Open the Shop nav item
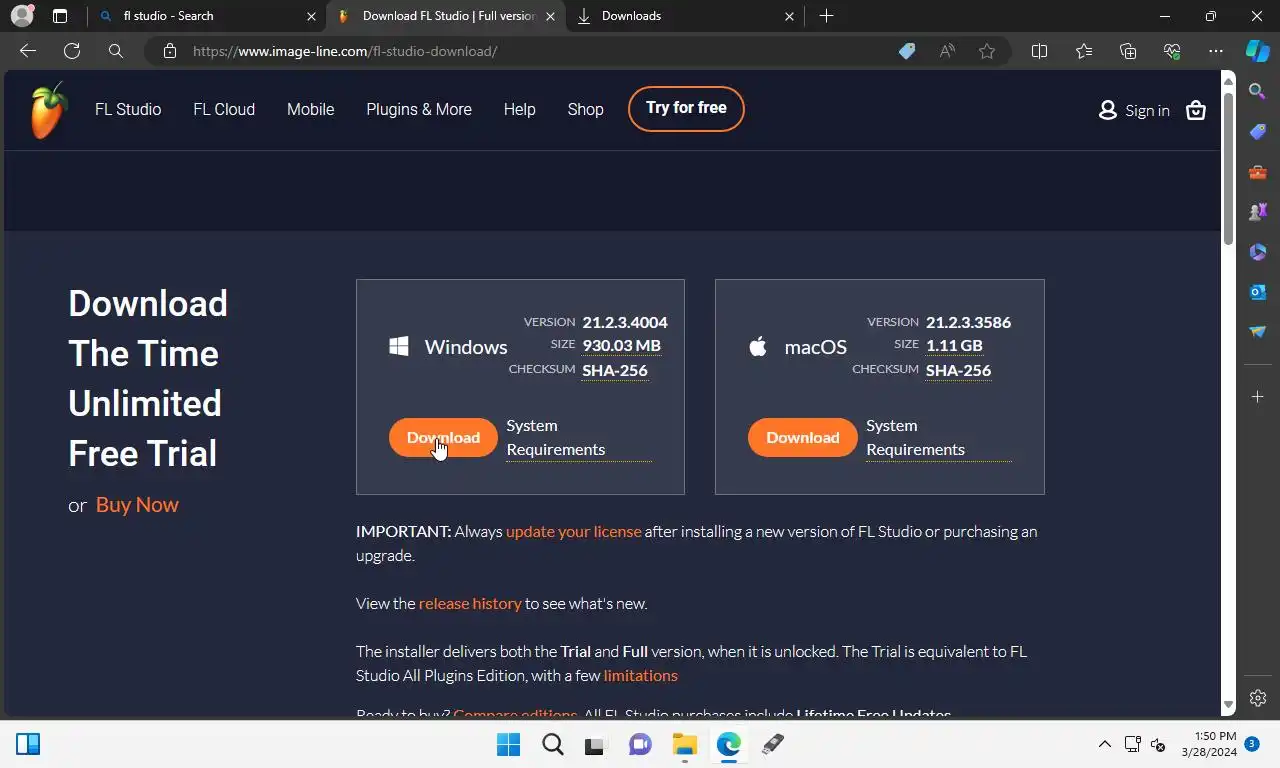1280x768 pixels. point(586,110)
